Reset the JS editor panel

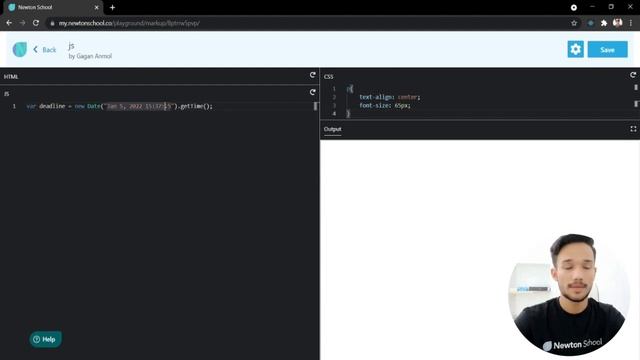(313, 92)
